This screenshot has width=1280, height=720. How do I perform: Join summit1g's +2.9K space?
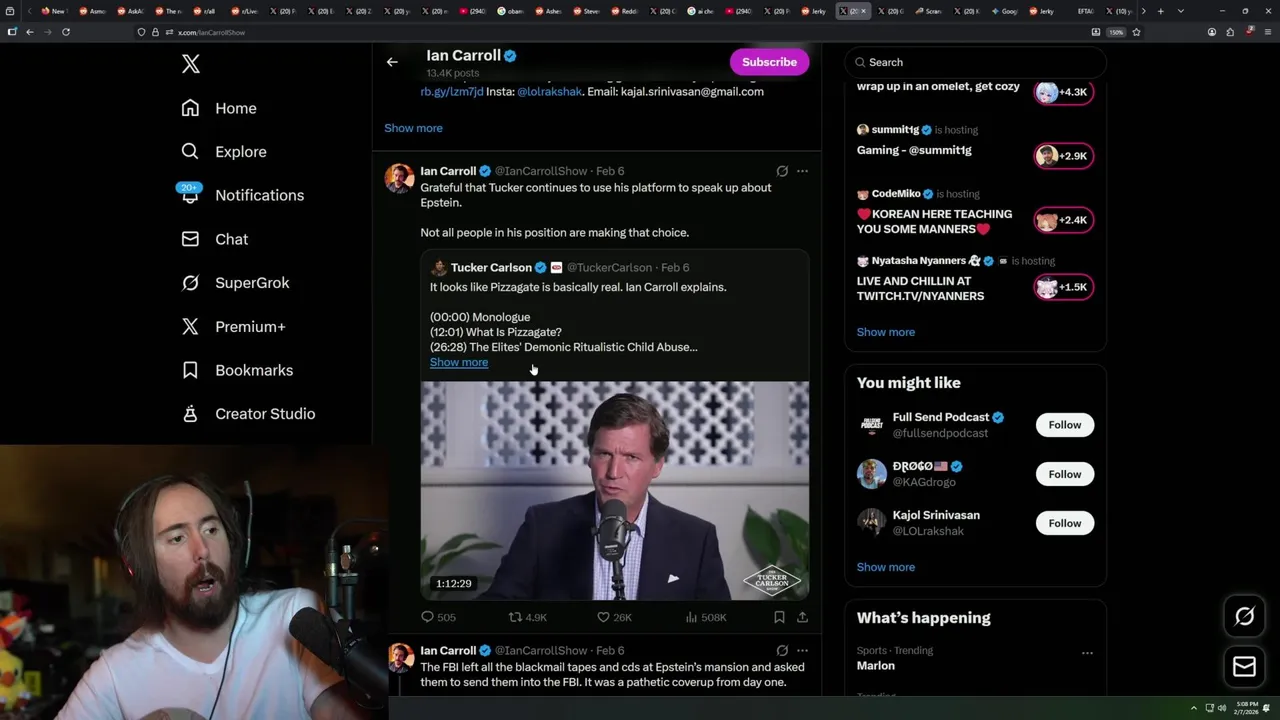coord(1063,156)
